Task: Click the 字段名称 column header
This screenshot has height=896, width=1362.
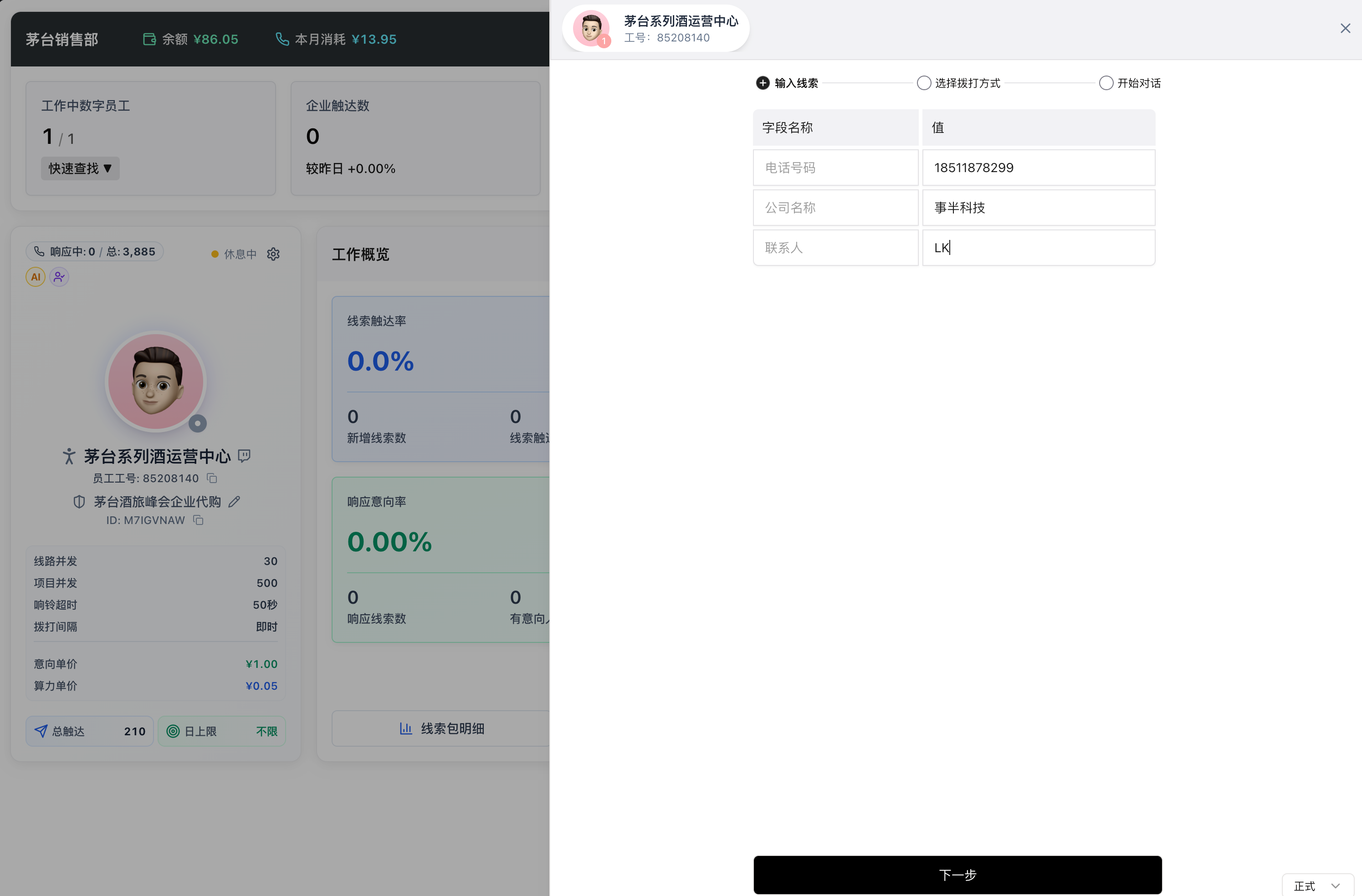Action: pos(835,127)
